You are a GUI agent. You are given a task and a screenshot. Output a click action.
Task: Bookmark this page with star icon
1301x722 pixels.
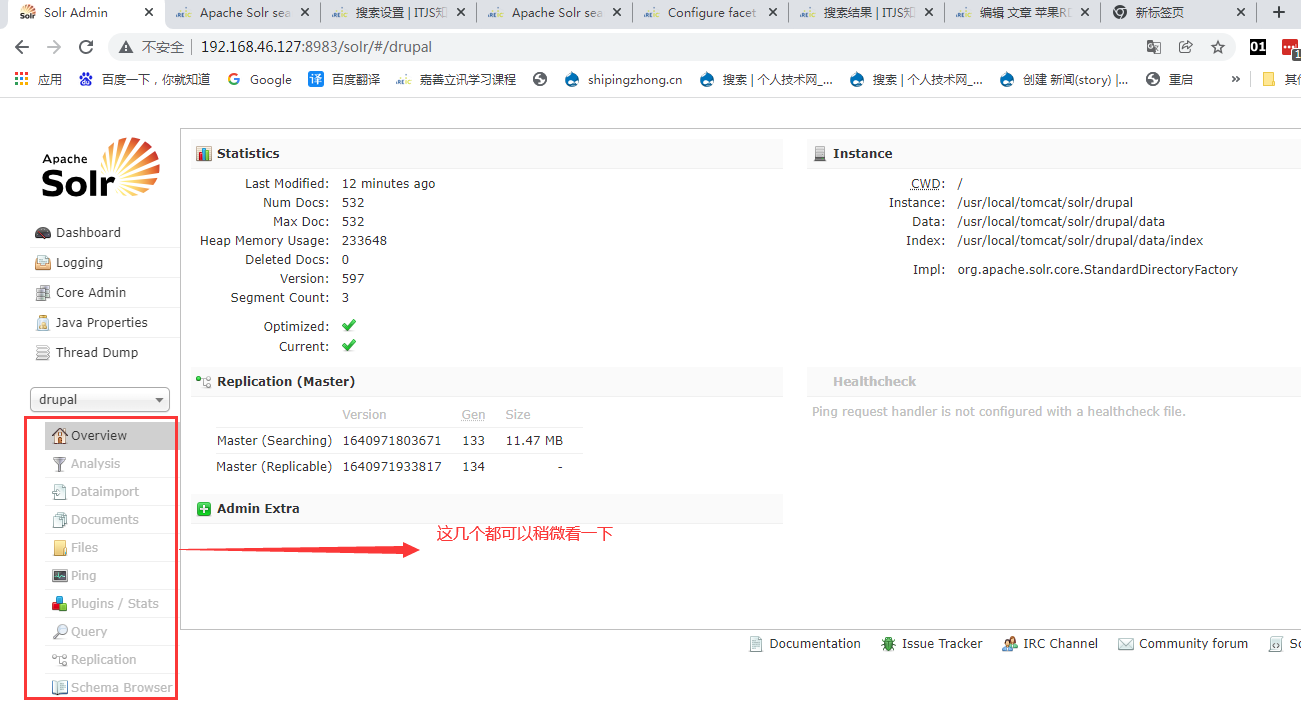[1218, 47]
